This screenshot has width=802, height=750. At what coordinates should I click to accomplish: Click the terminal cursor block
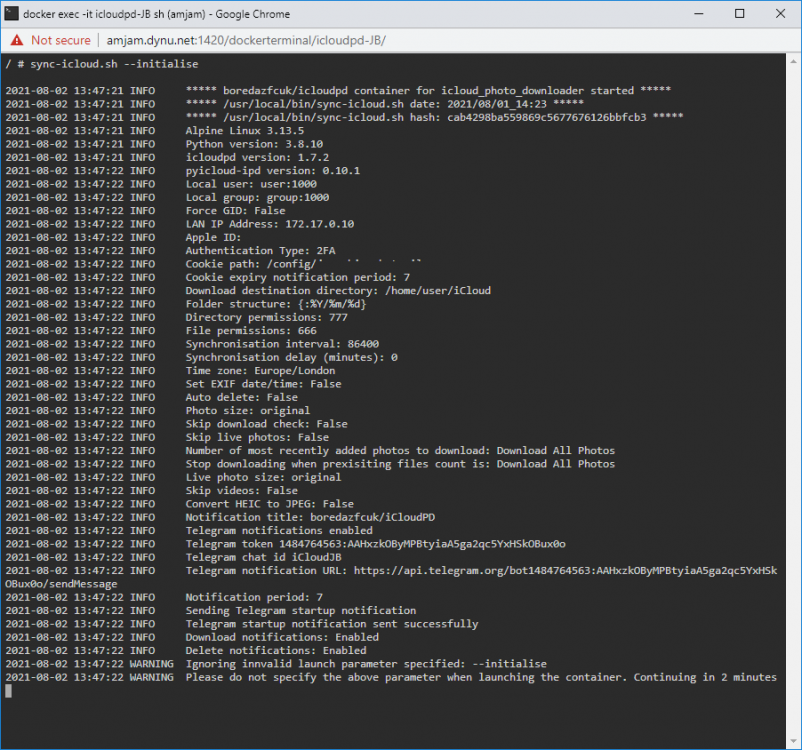[x=8, y=691]
